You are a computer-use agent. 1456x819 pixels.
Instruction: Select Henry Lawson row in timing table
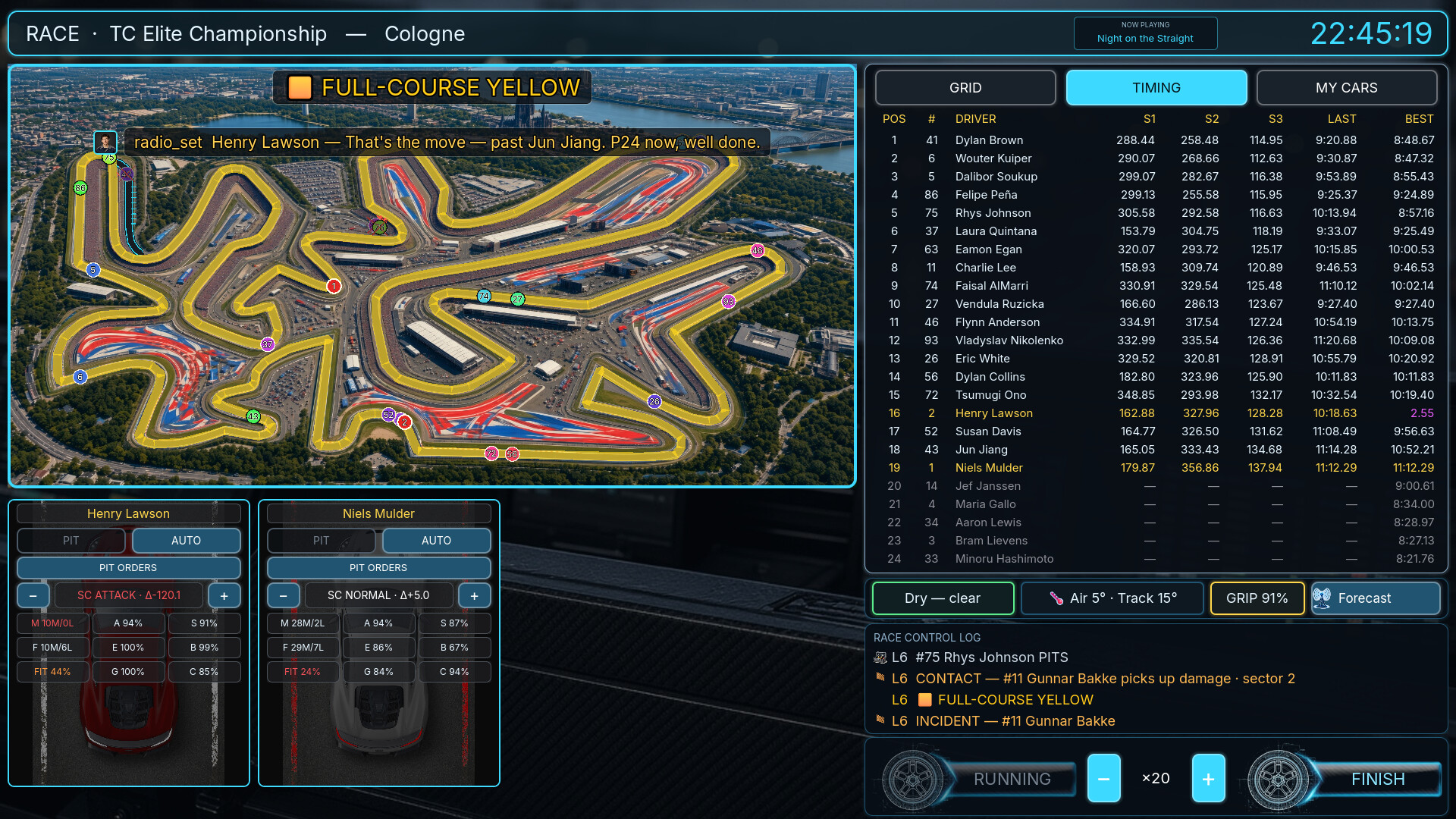[x=1156, y=413]
